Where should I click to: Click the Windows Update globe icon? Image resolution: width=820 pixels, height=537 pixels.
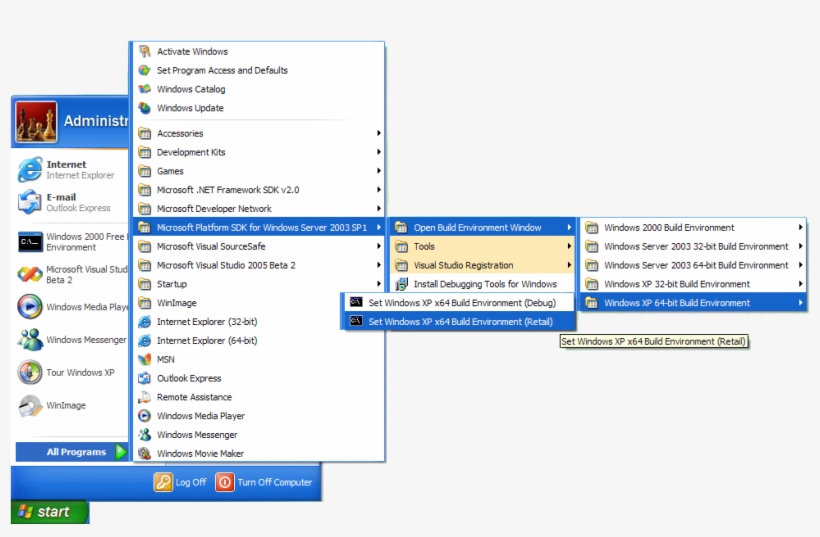tap(145, 108)
